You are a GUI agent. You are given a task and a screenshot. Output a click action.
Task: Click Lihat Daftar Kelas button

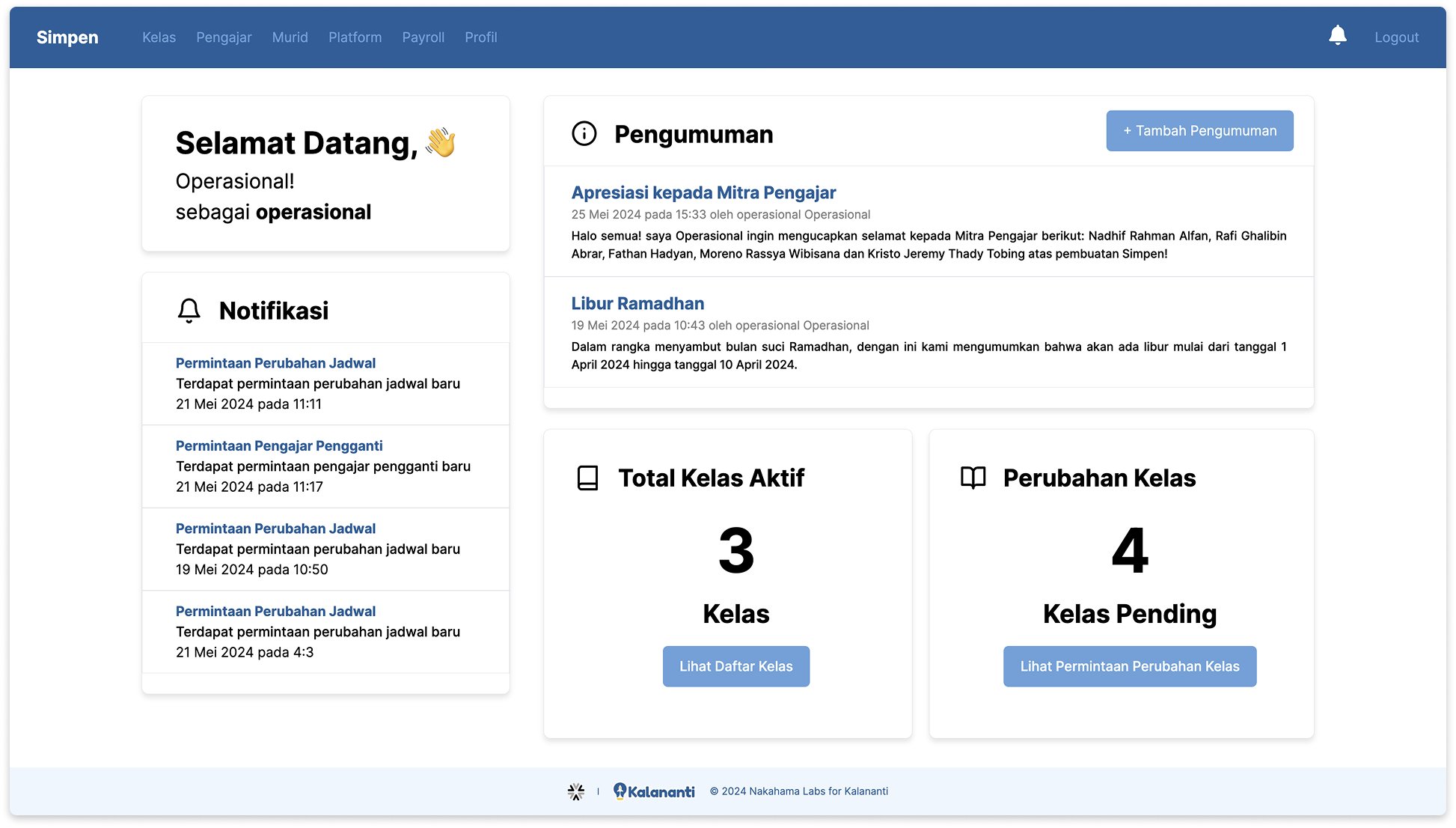735,666
